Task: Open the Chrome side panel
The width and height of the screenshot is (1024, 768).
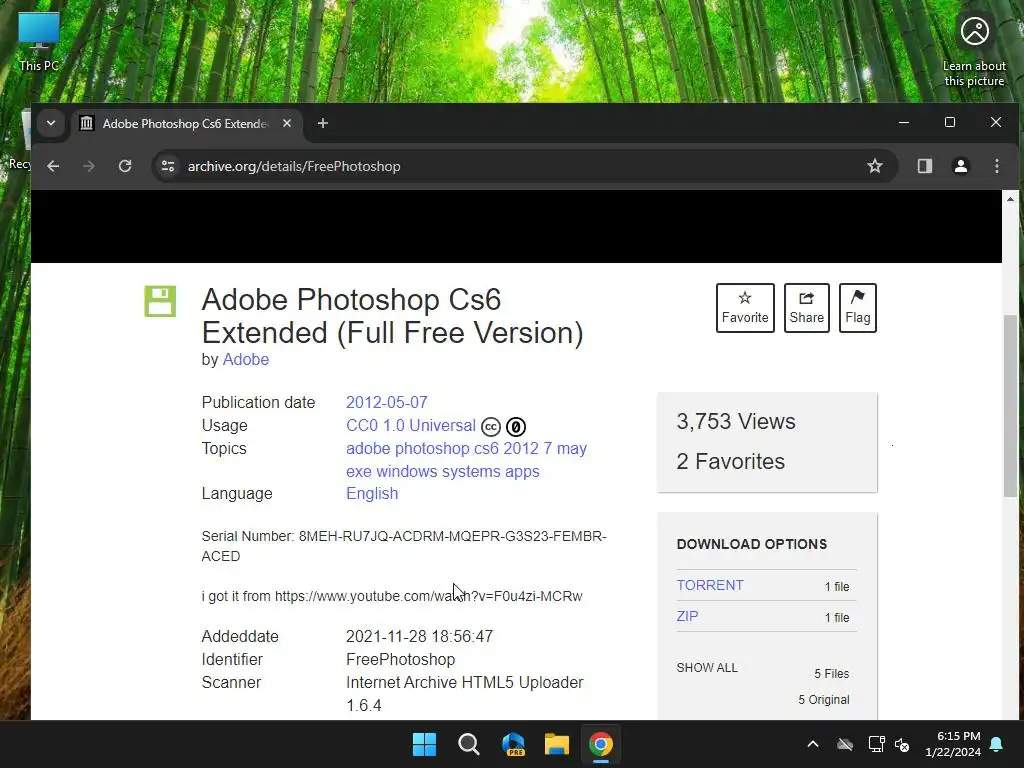Action: pos(925,166)
